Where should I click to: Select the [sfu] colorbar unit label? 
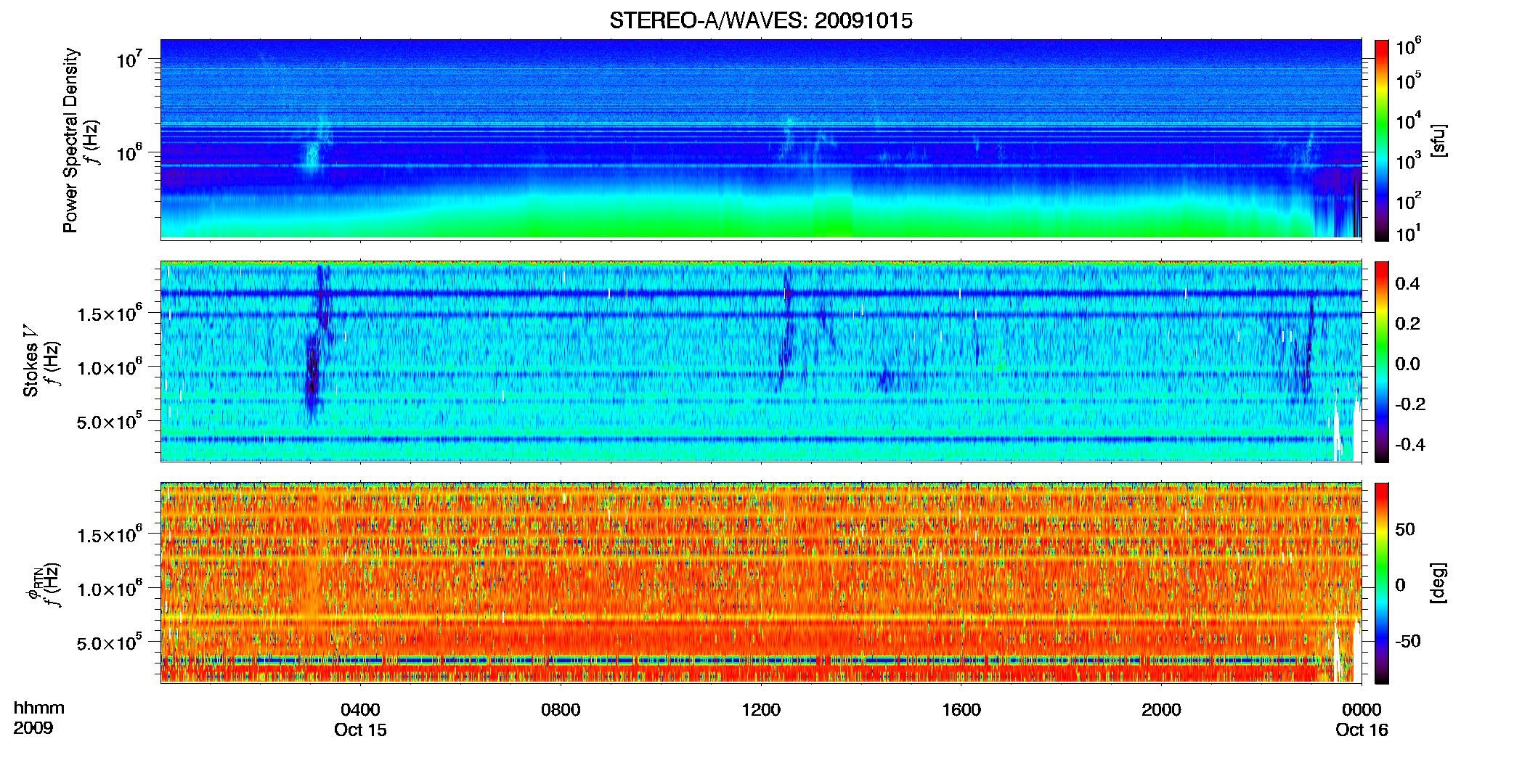pyautogui.click(x=1438, y=140)
